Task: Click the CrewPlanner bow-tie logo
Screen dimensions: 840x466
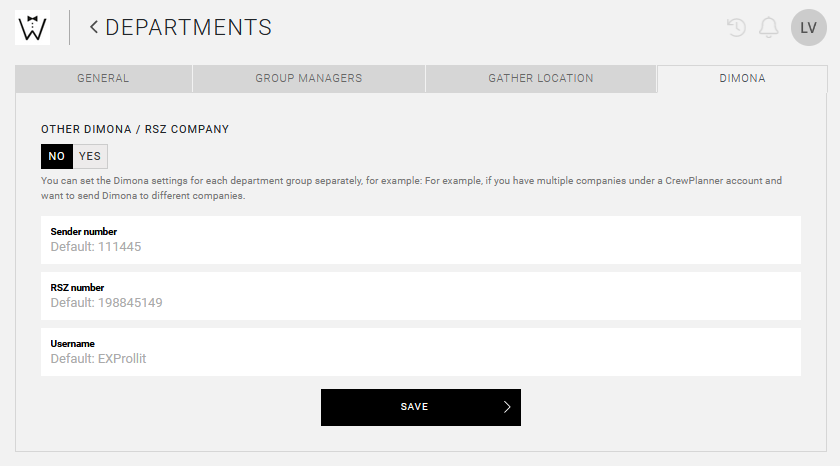Action: (33, 28)
